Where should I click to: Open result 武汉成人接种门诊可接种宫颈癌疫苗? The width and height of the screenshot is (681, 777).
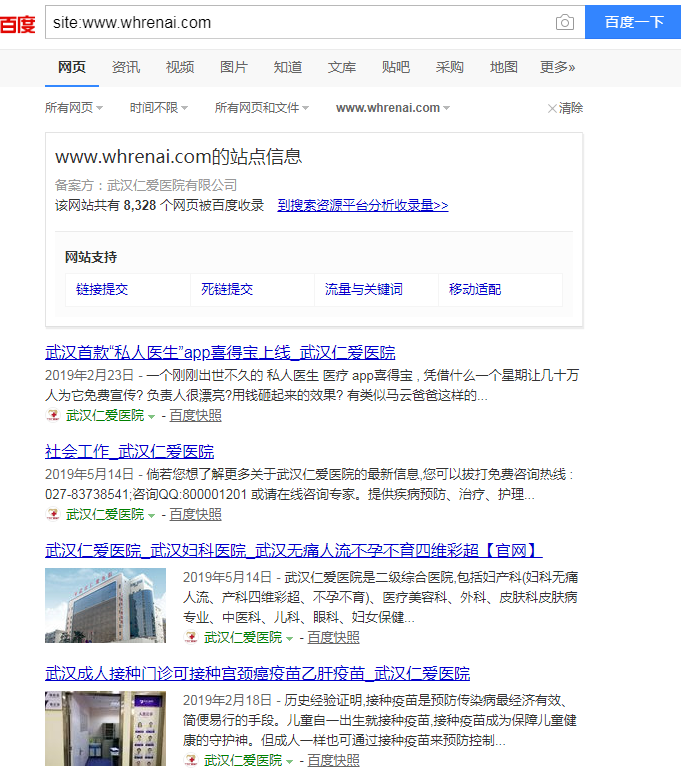pos(257,673)
